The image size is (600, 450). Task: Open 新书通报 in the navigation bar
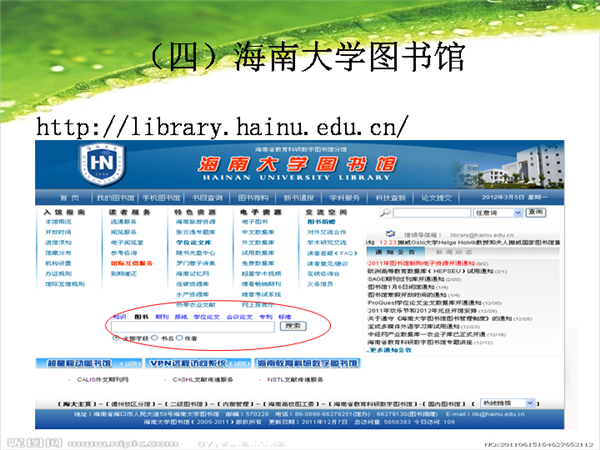tap(299, 198)
